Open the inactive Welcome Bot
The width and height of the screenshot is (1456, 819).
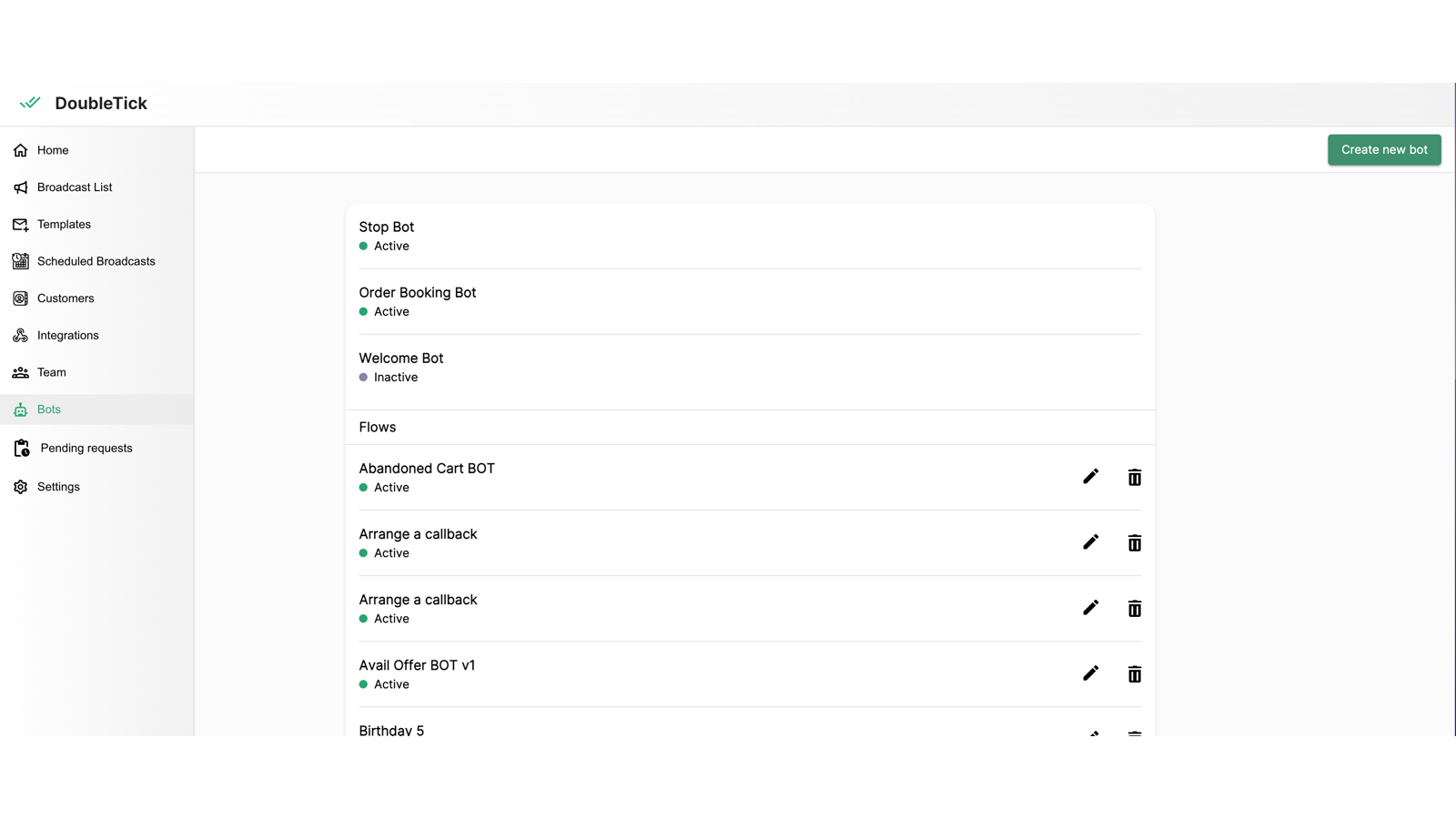400,359
